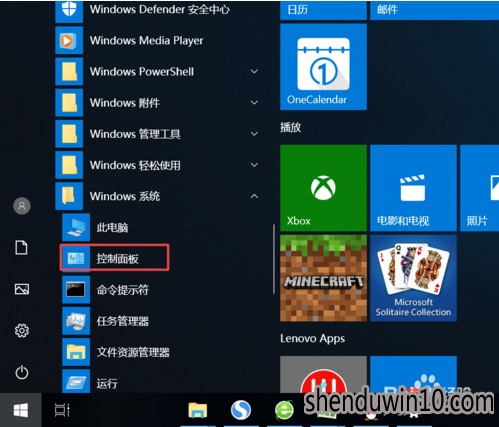Open the 电影和电视 tile

(413, 188)
